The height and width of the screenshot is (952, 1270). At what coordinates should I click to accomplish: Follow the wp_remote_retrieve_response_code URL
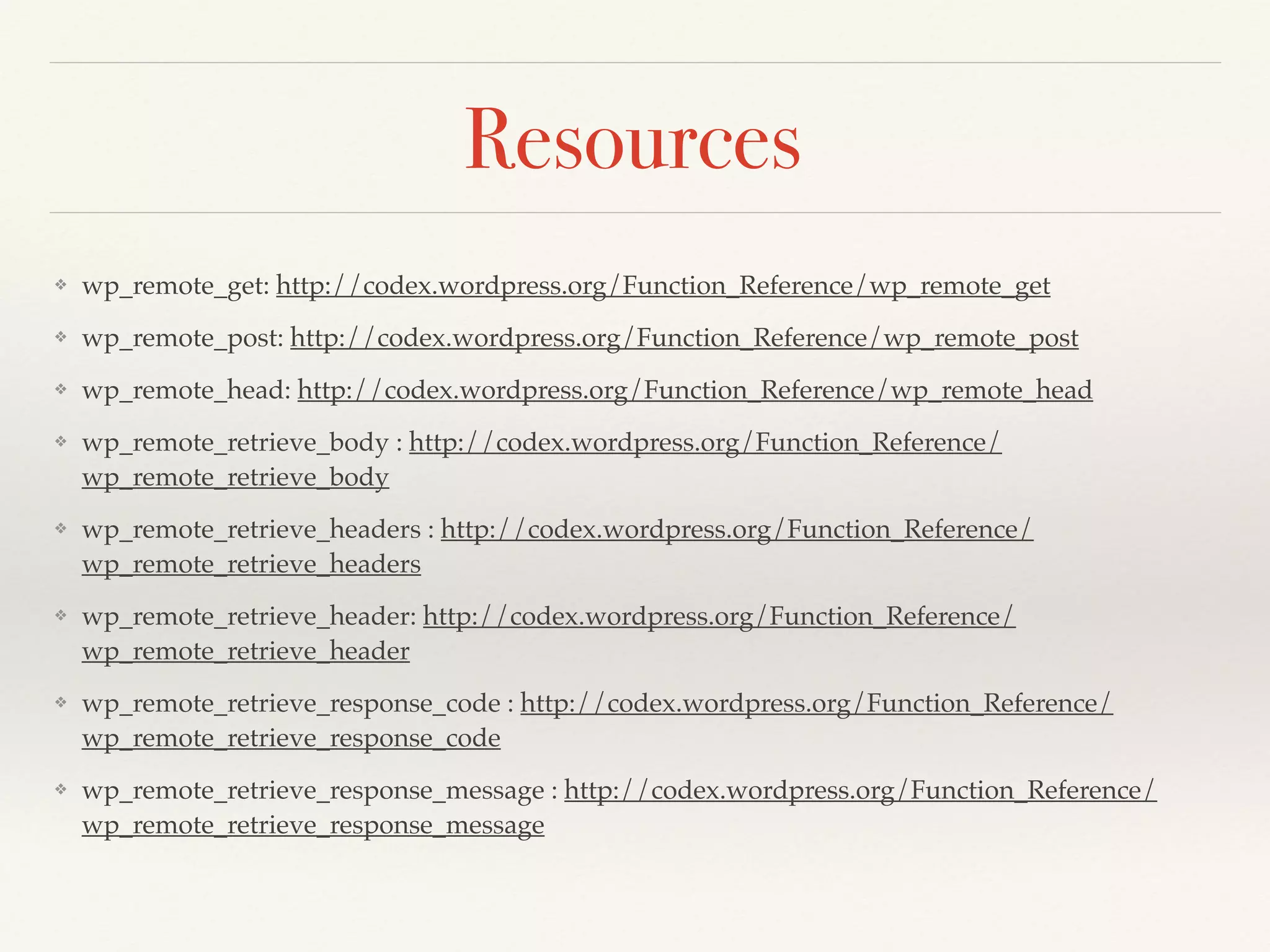pyautogui.click(x=816, y=704)
